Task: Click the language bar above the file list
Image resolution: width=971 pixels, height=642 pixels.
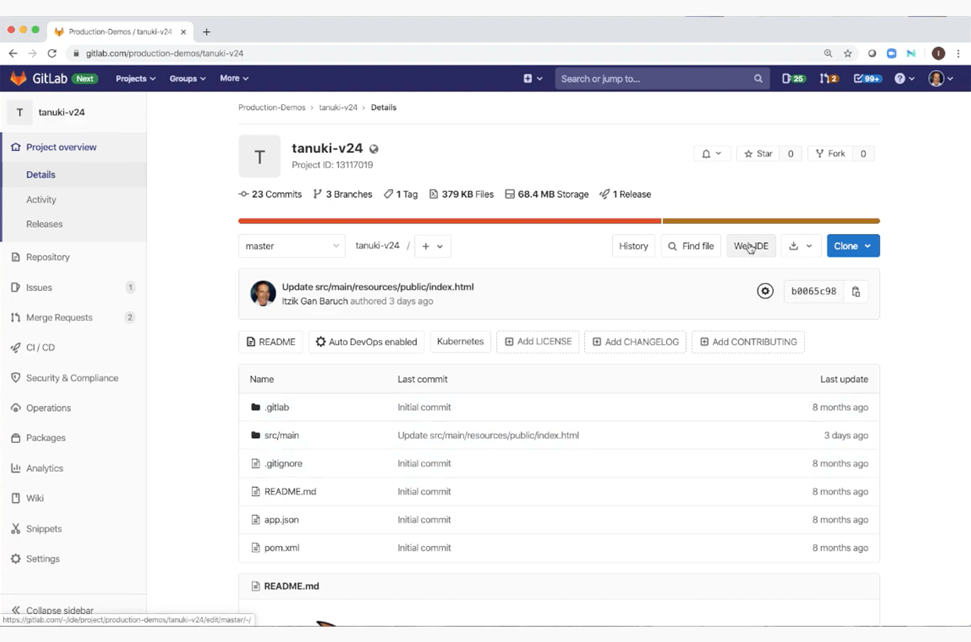Action: click(558, 221)
